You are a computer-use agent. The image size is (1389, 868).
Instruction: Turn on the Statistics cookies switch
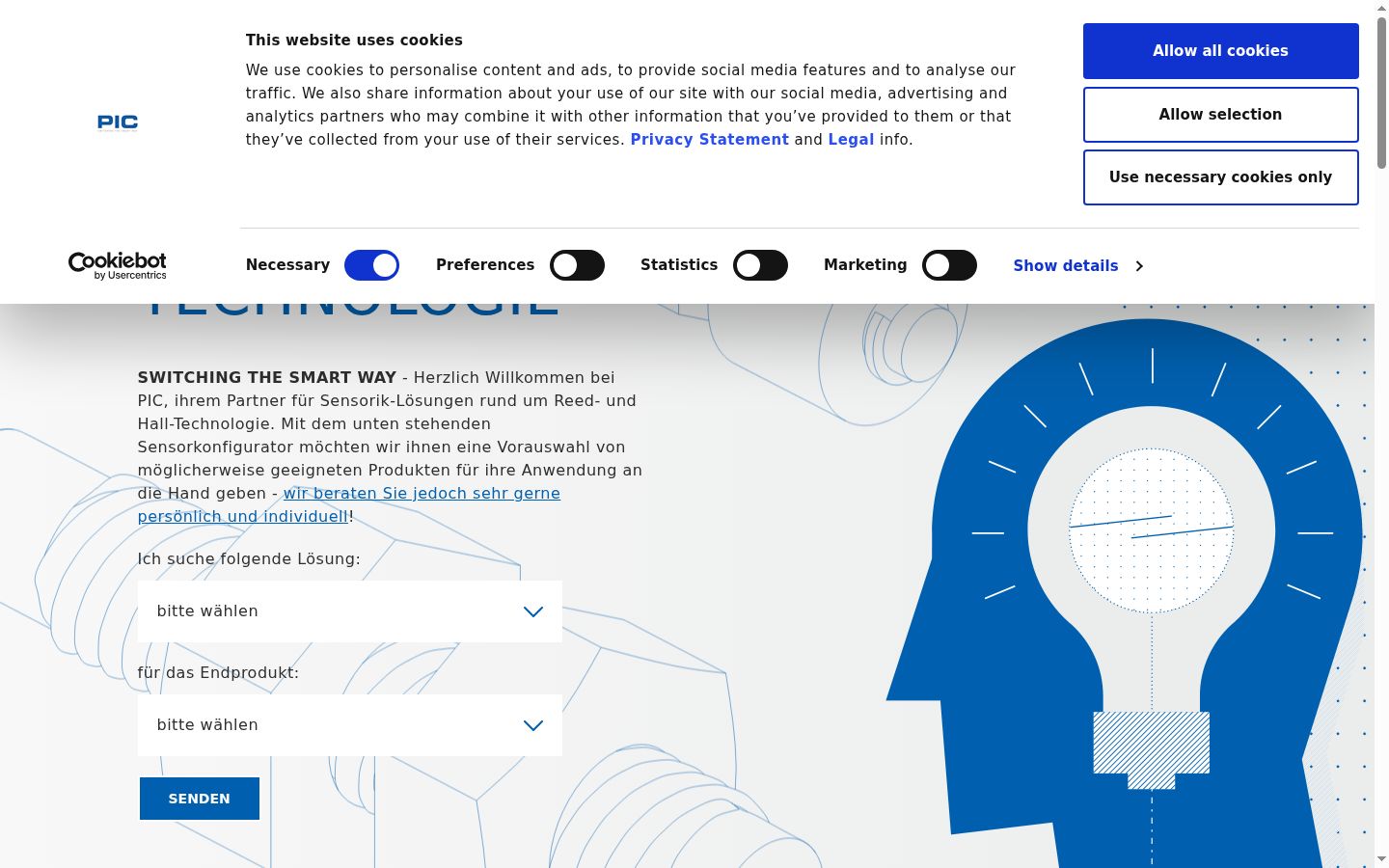[760, 265]
